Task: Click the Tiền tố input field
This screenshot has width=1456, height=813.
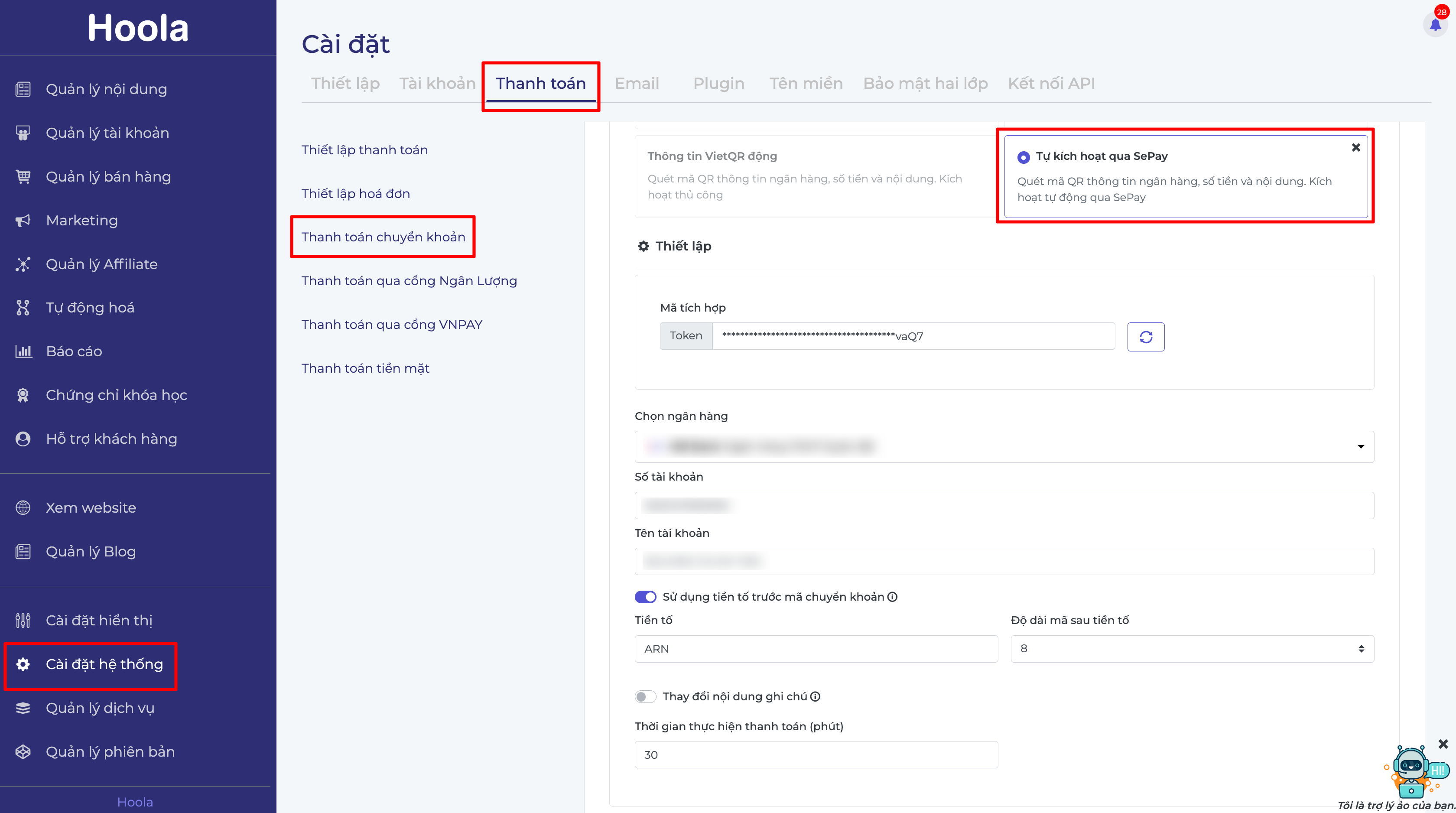Action: 816,648
